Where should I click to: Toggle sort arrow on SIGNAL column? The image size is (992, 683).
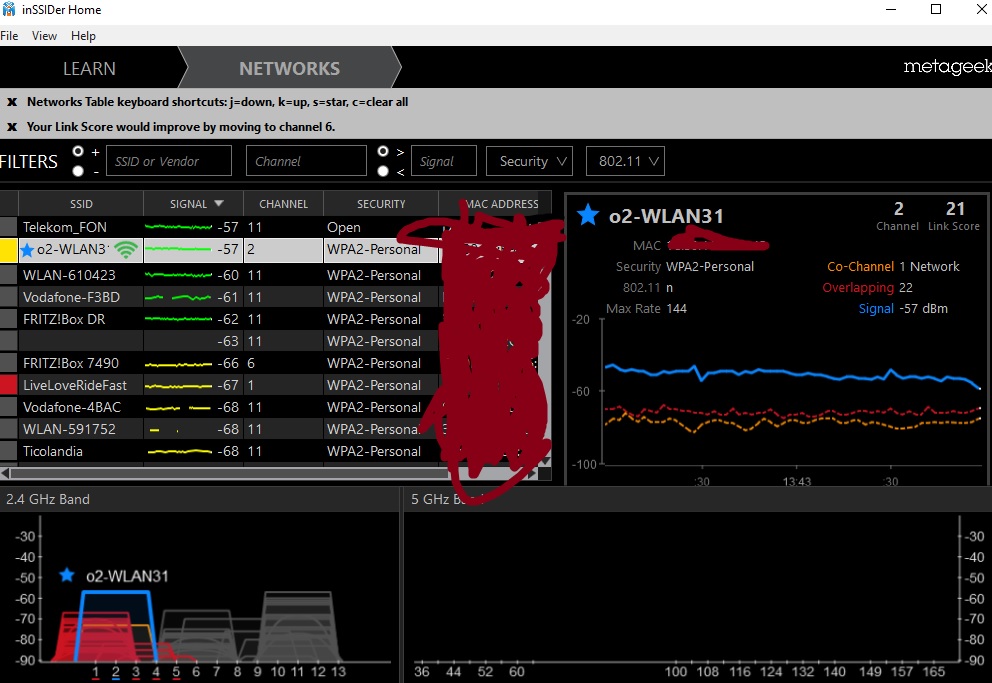point(219,204)
